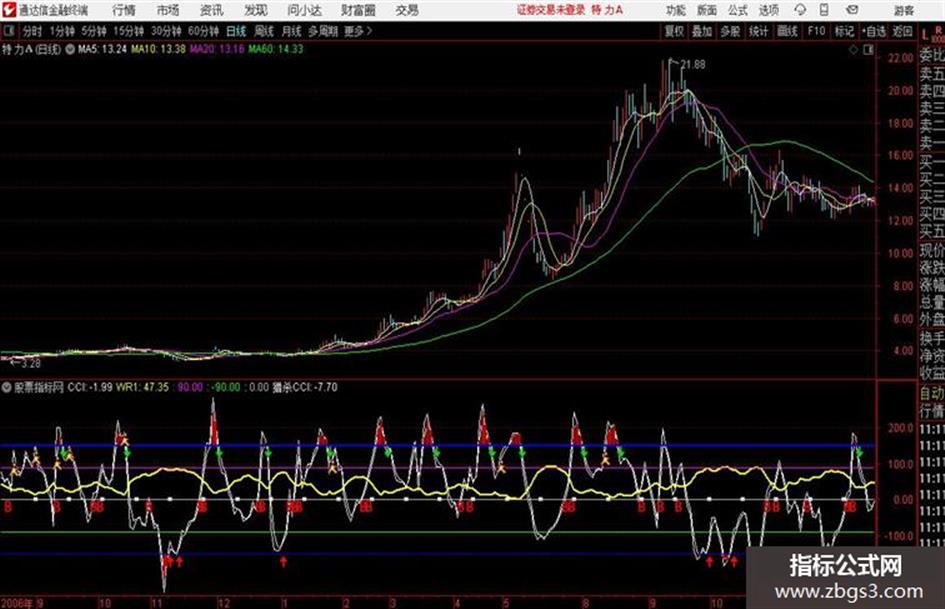The width and height of the screenshot is (945, 609).
Task: Click the 叠加 overlay toolbar button
Action: pyautogui.click(x=702, y=31)
